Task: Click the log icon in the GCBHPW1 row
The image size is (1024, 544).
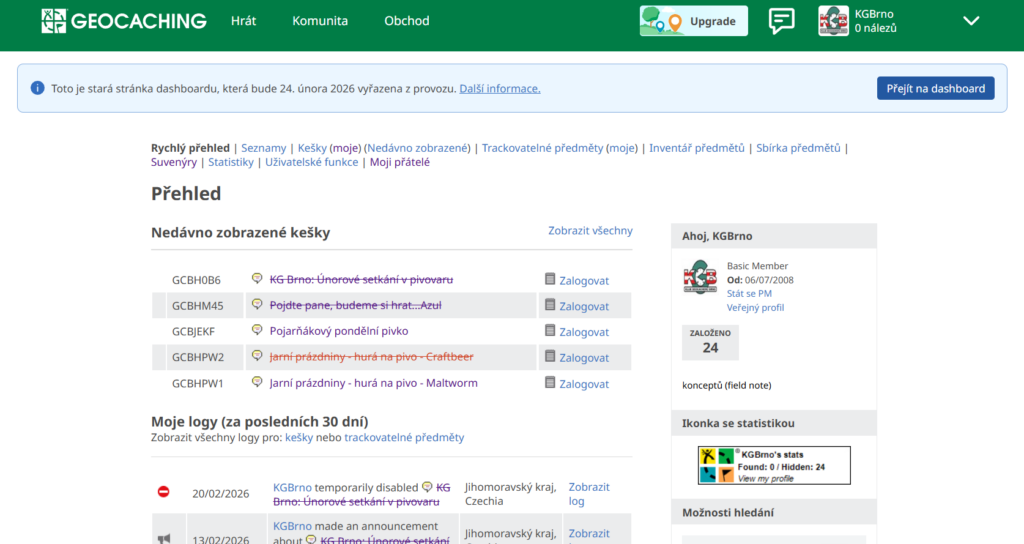Action: pyautogui.click(x=550, y=383)
